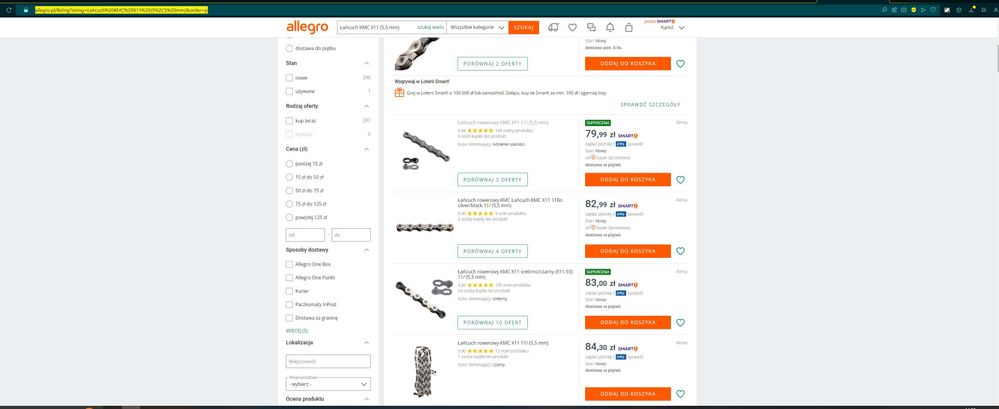The height and width of the screenshot is (409, 999).
Task: Add the 83,00 zł chain to favorites
Action: pyautogui.click(x=680, y=322)
